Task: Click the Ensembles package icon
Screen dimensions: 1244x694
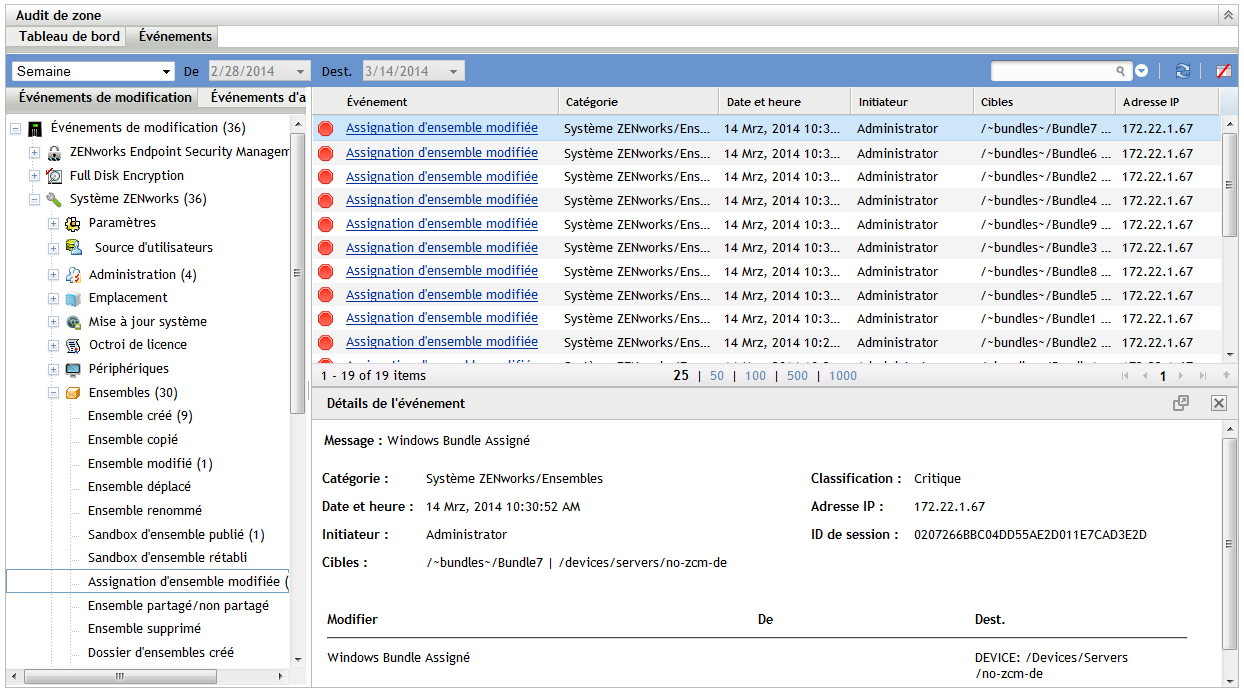Action: (73, 393)
